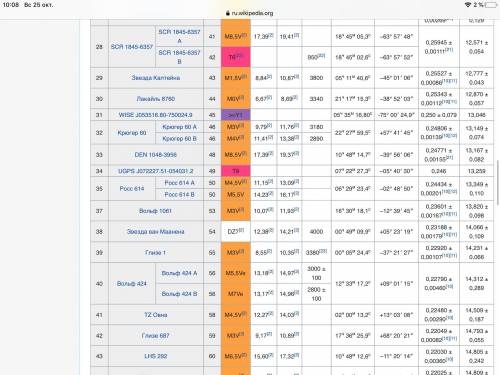Tap the Wi-Fi status icon
The height and width of the screenshot is (375, 500).
click(468, 5)
